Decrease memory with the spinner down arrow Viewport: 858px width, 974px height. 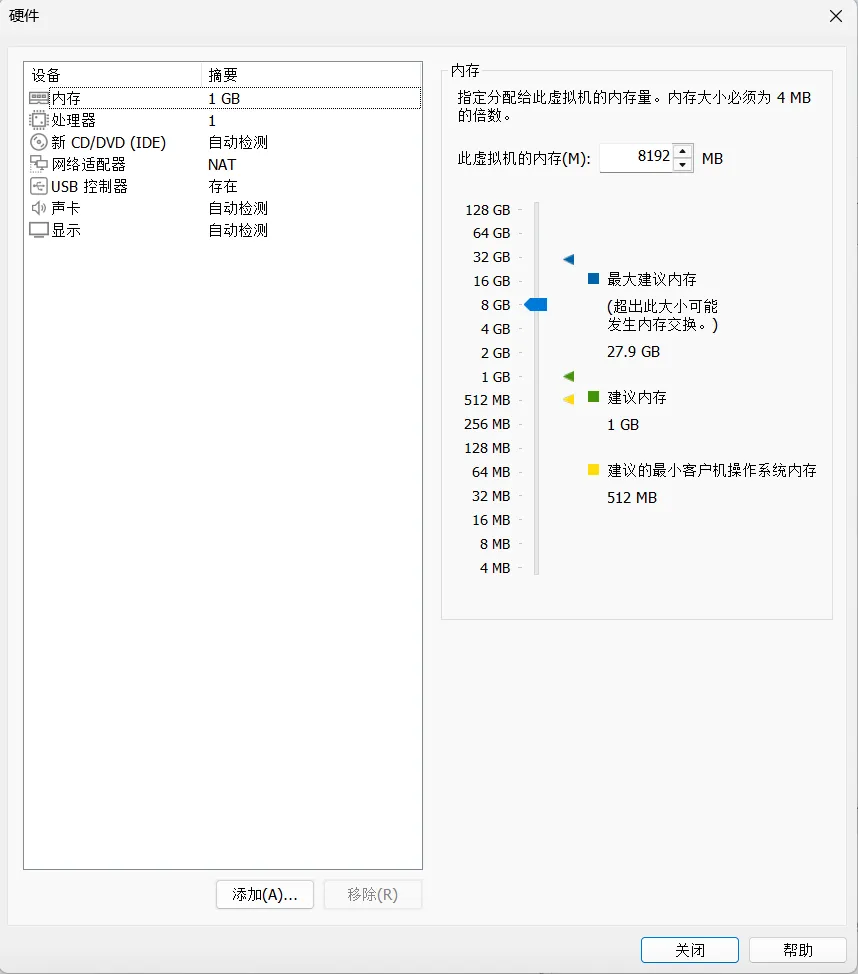coord(683,165)
